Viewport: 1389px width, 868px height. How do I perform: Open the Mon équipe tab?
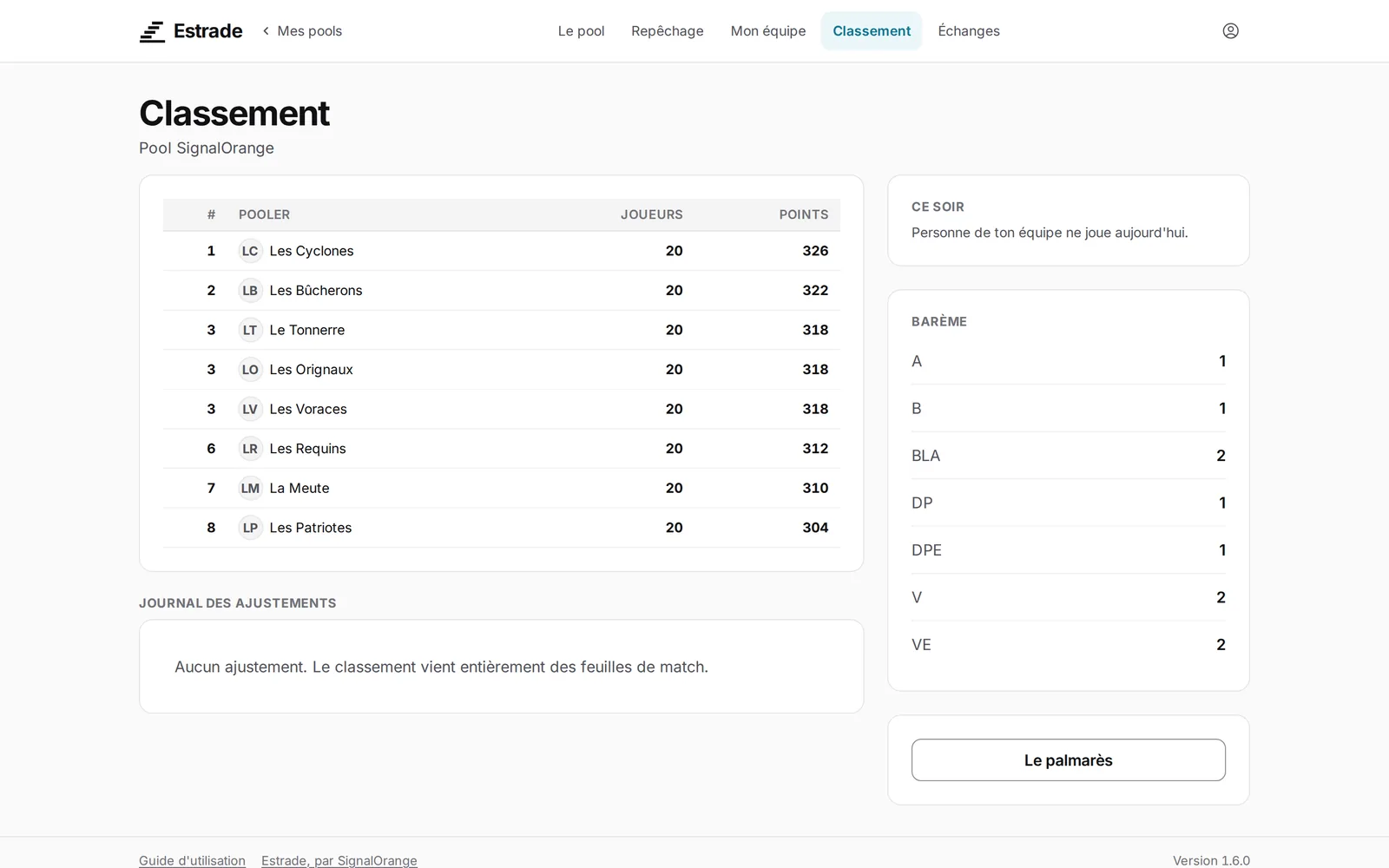click(768, 31)
